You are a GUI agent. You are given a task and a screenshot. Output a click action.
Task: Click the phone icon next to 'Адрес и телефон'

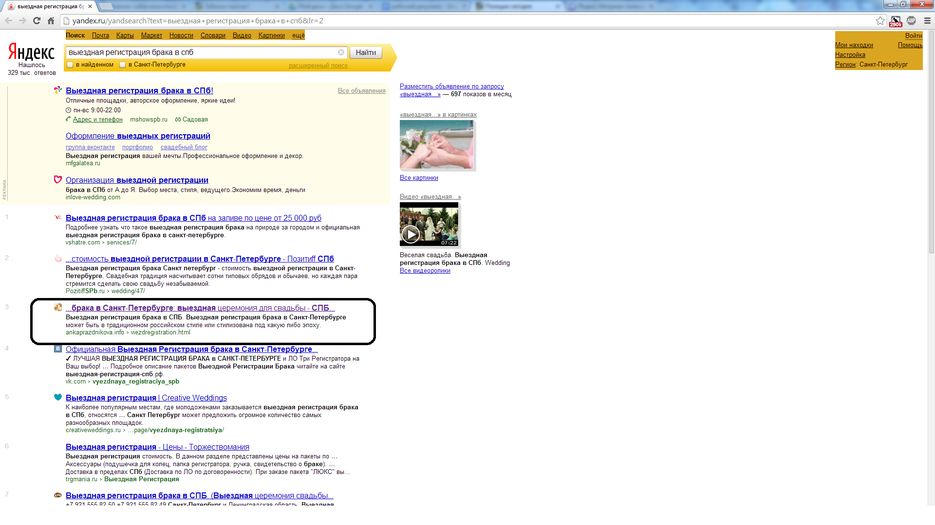[x=68, y=119]
